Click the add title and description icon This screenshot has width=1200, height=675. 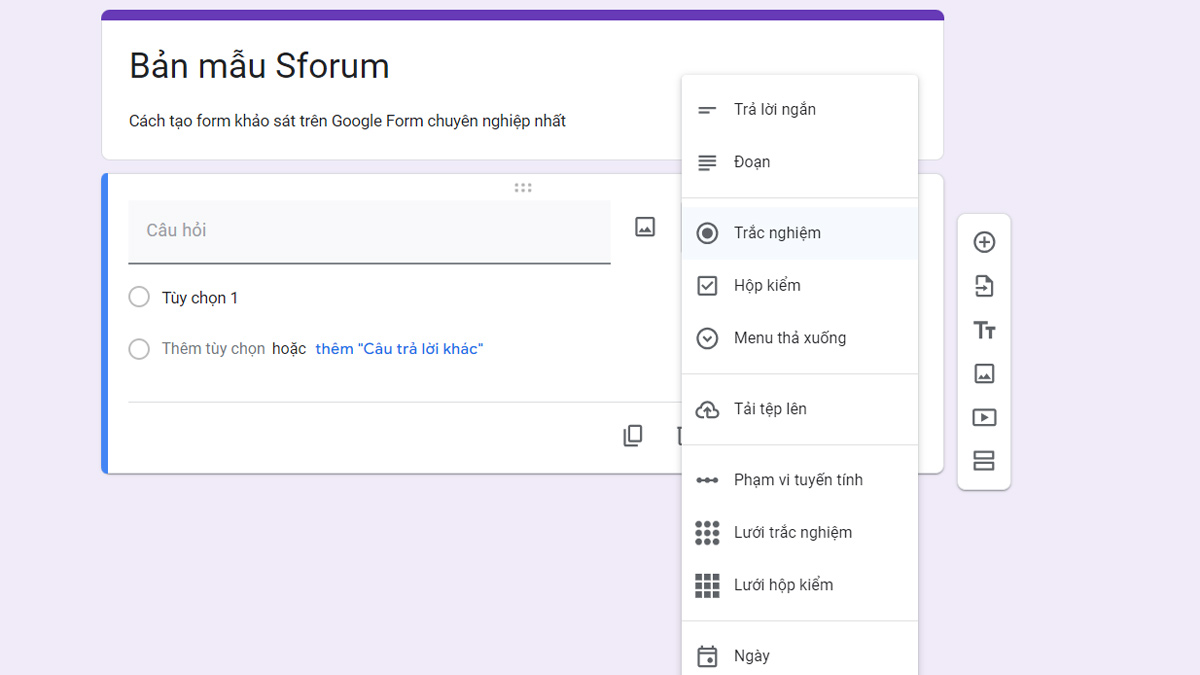[984, 329]
